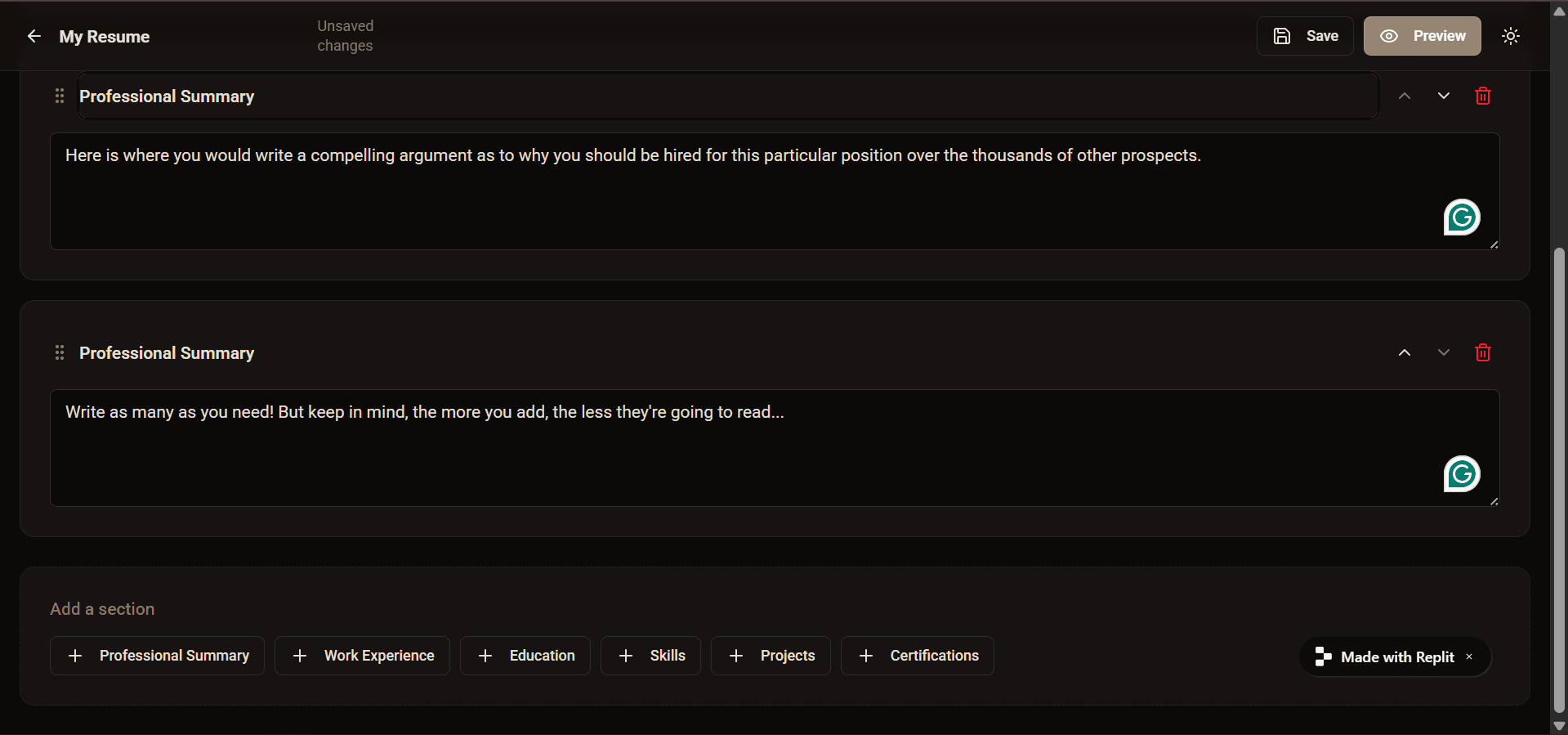Viewport: 1568px width, 735px height.
Task: Click the page vertical scrollbar thumb
Action: [x=1559, y=481]
